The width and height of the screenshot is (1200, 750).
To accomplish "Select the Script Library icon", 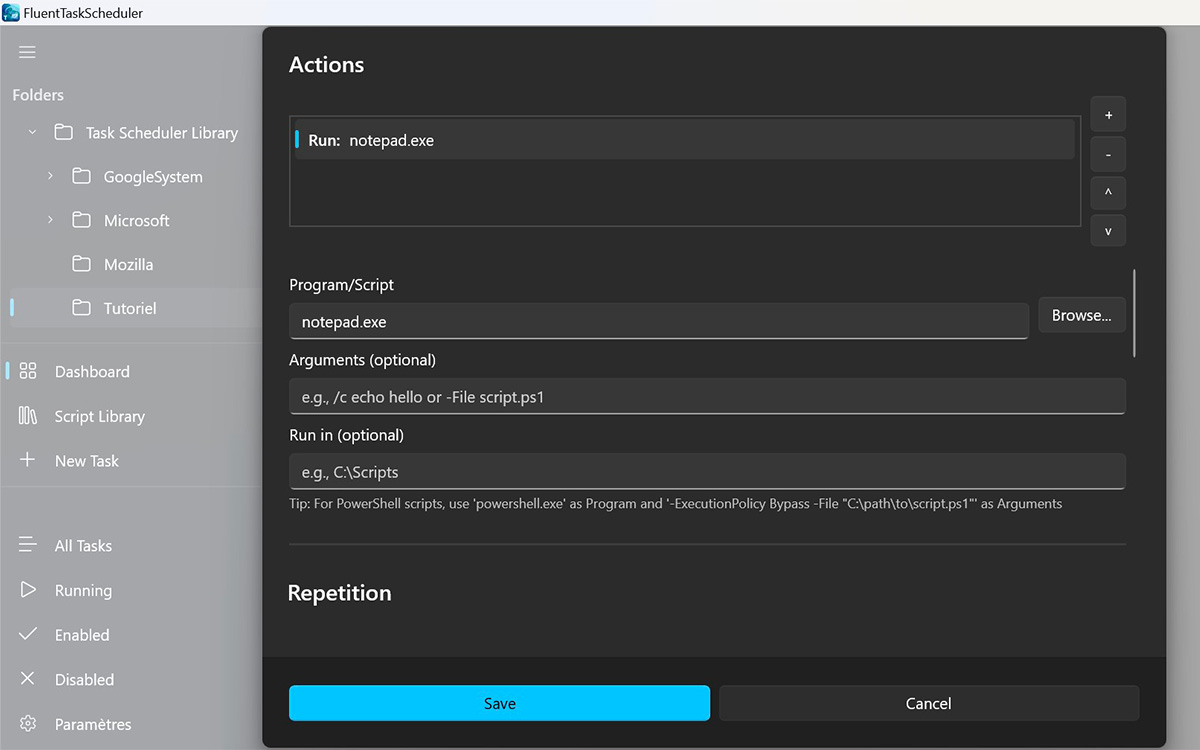I will coord(27,416).
